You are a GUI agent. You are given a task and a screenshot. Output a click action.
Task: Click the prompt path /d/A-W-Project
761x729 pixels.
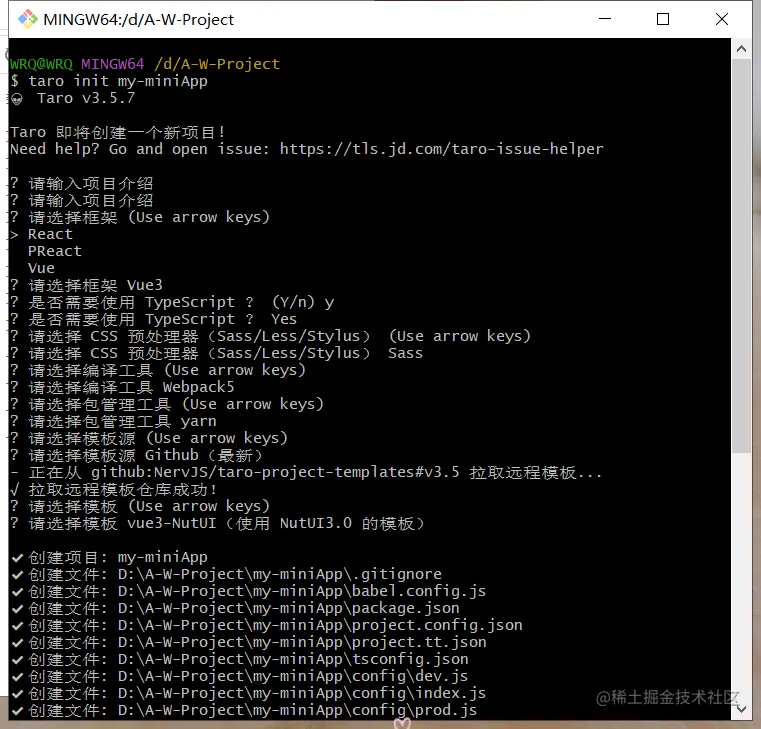click(217, 64)
